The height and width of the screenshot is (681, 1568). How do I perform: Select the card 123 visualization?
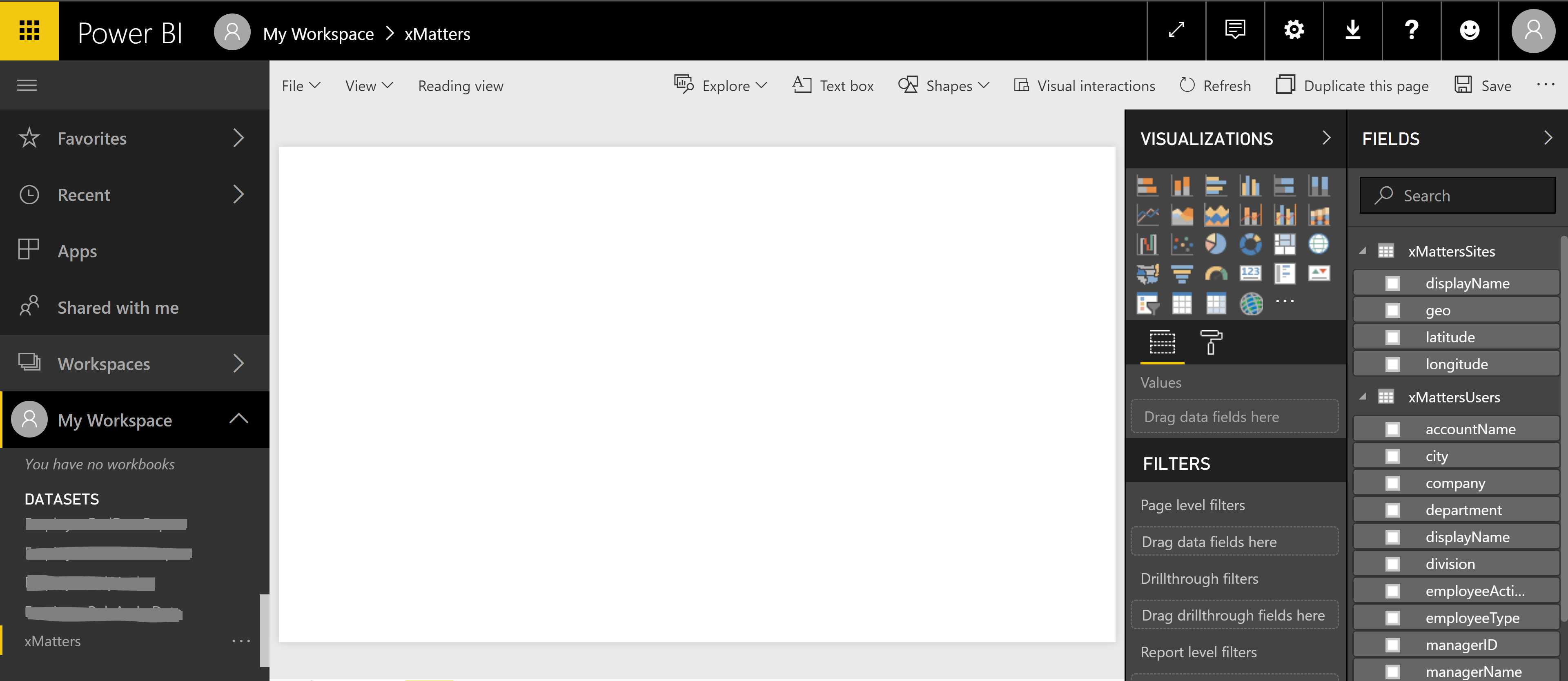click(x=1250, y=273)
